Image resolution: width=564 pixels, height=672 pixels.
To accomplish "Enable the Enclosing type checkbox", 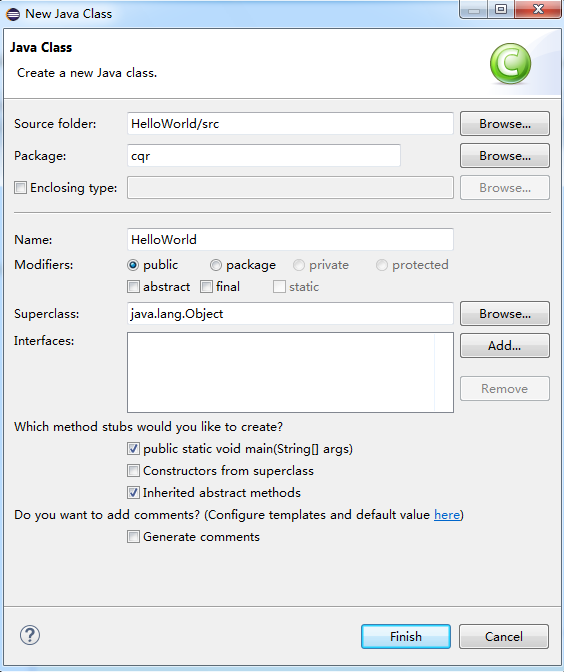I will [x=20, y=188].
